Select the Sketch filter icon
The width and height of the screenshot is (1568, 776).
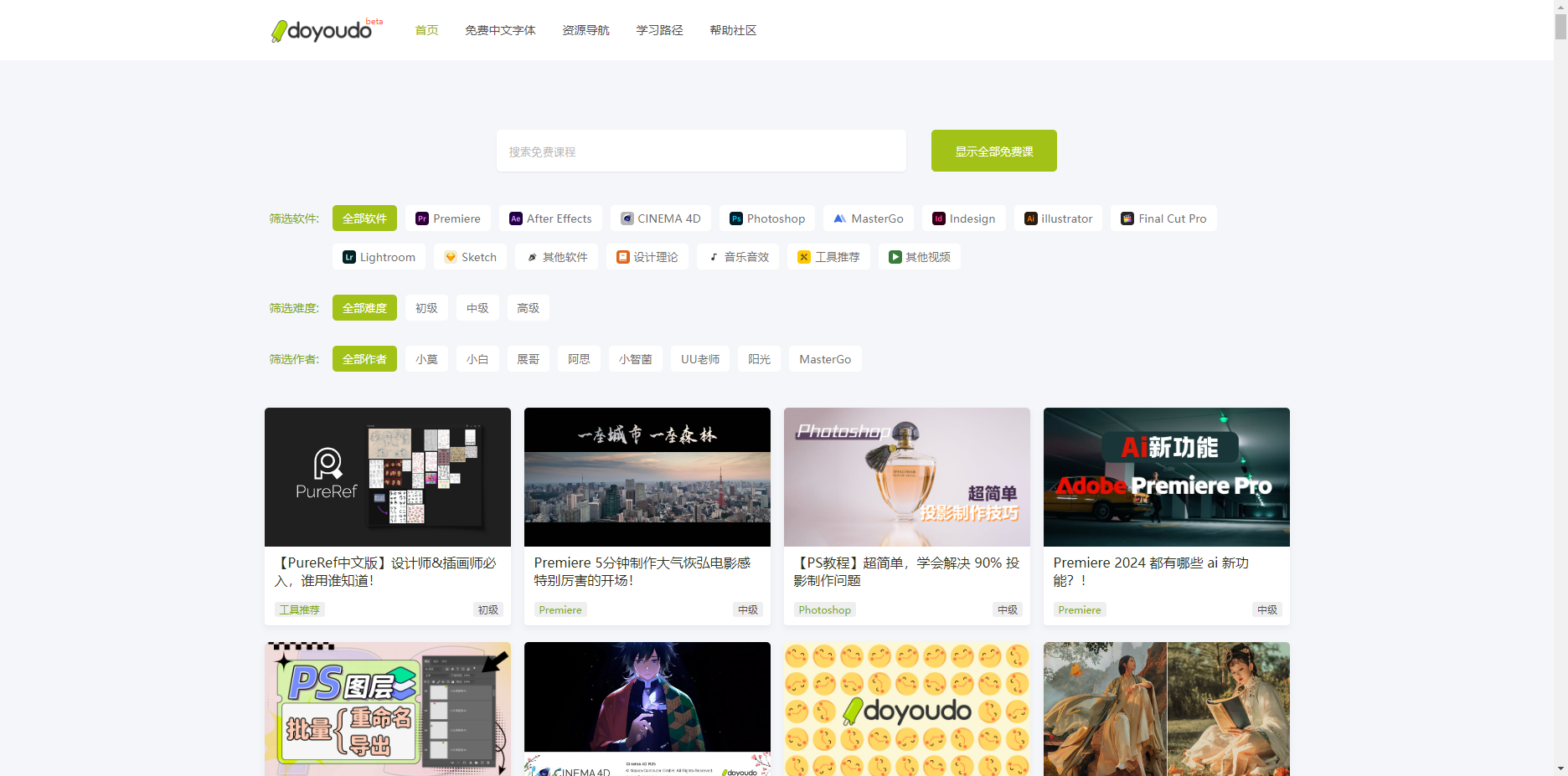(451, 257)
